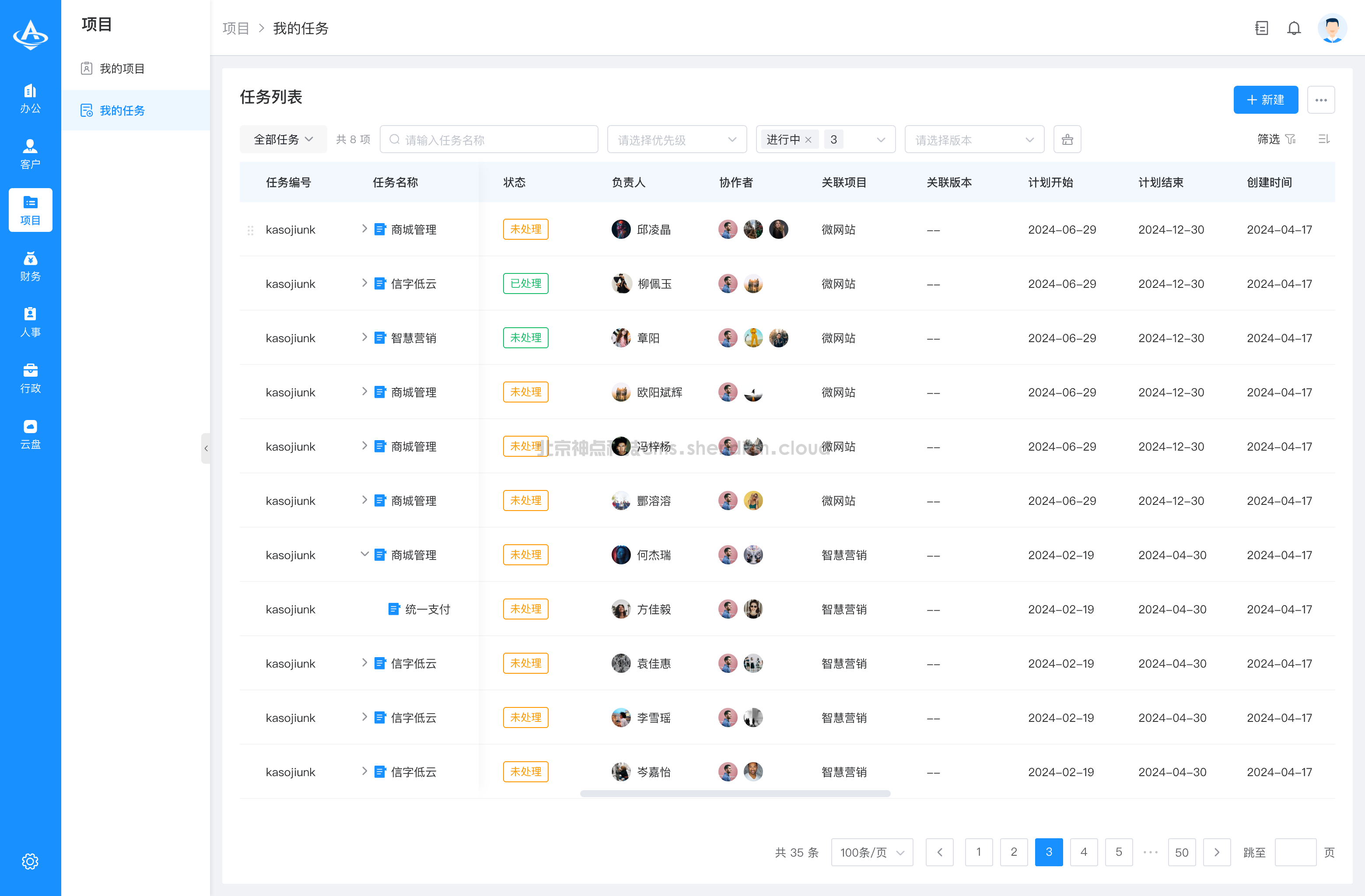Screen dimensions: 1365x896
Task: Select 我的任务 in the side menu
Action: pyautogui.click(x=122, y=110)
